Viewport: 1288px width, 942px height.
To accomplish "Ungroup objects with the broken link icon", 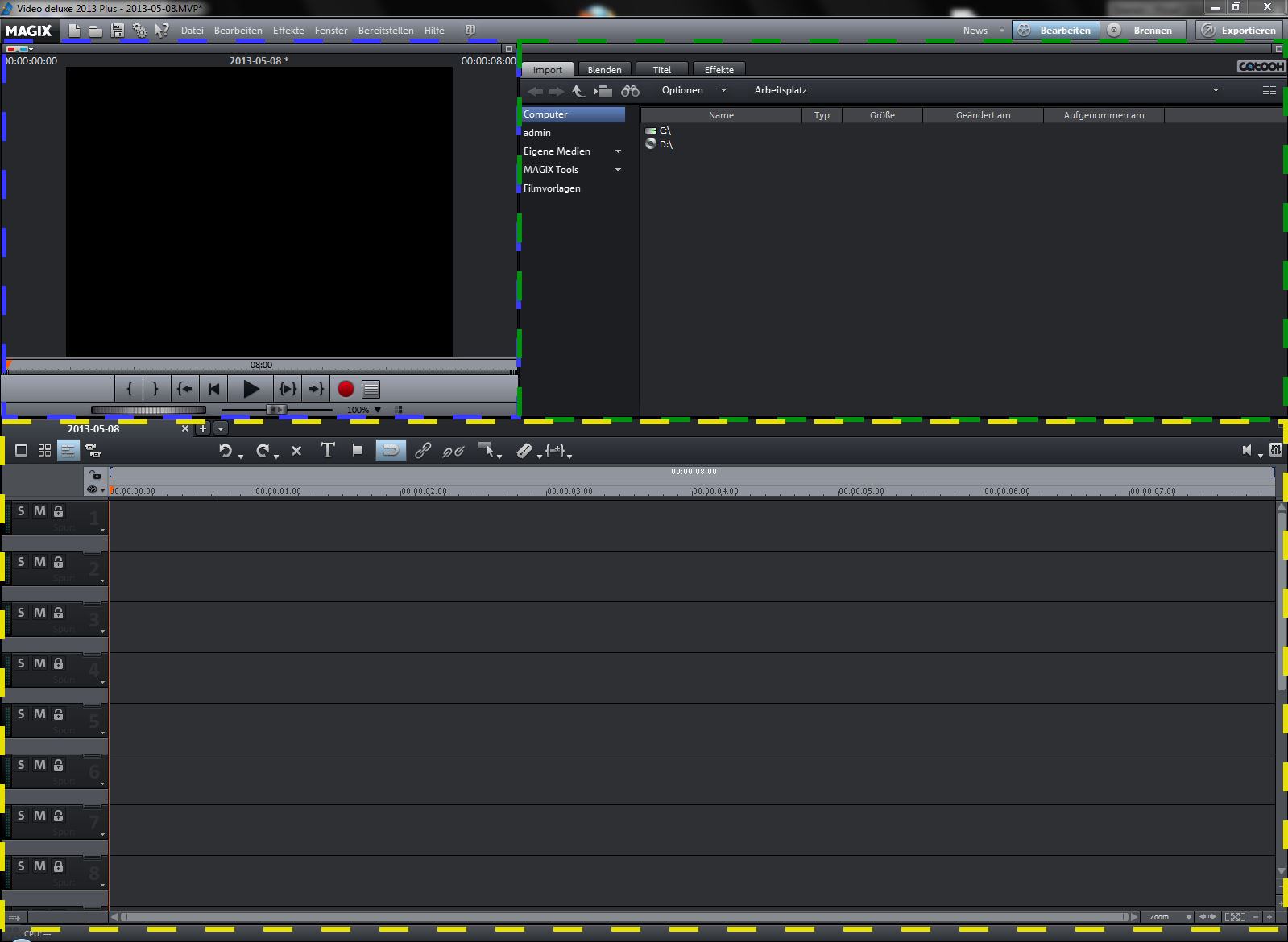I will point(453,451).
